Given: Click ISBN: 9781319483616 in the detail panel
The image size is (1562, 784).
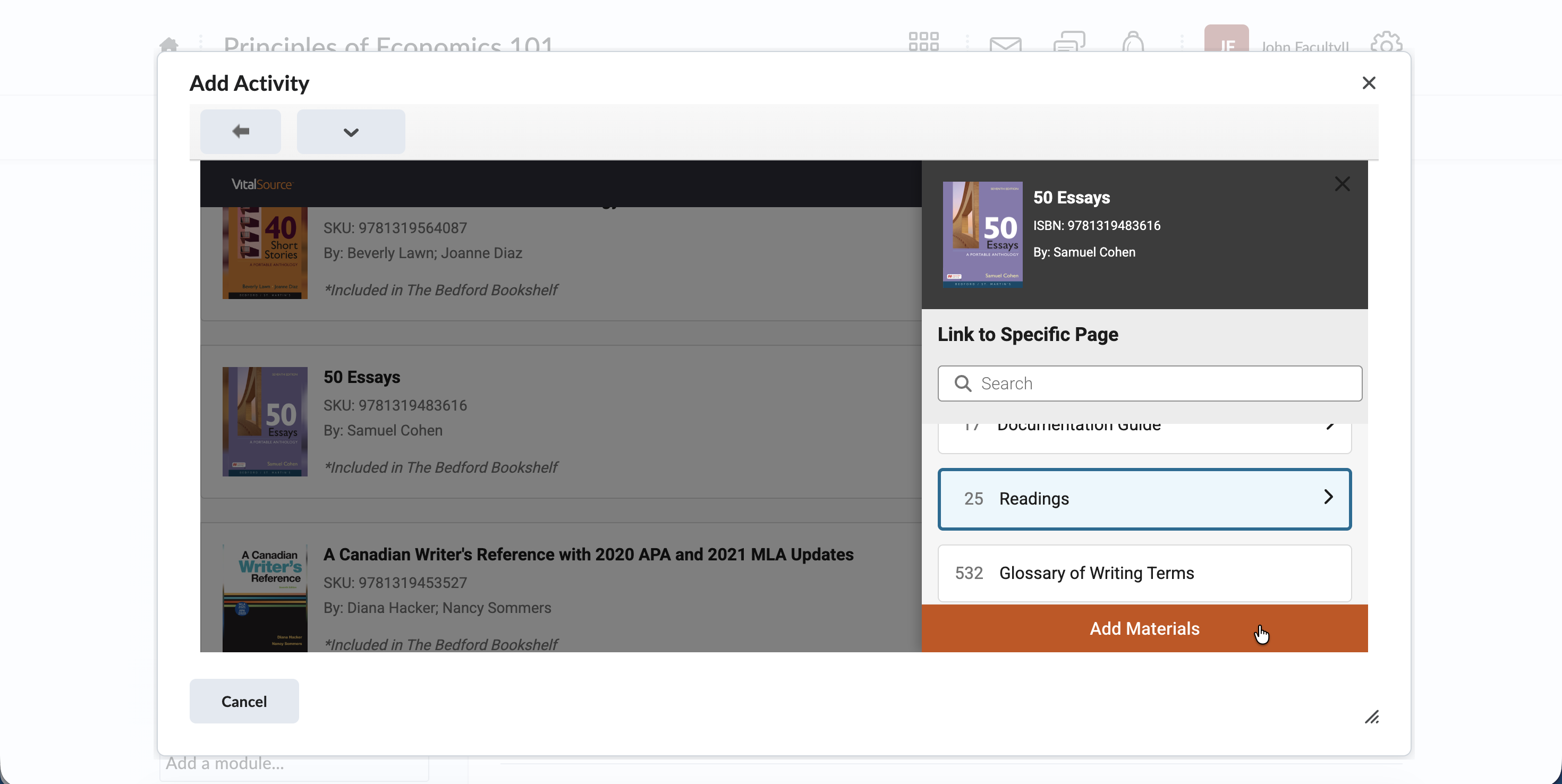Looking at the screenshot, I should (1096, 226).
